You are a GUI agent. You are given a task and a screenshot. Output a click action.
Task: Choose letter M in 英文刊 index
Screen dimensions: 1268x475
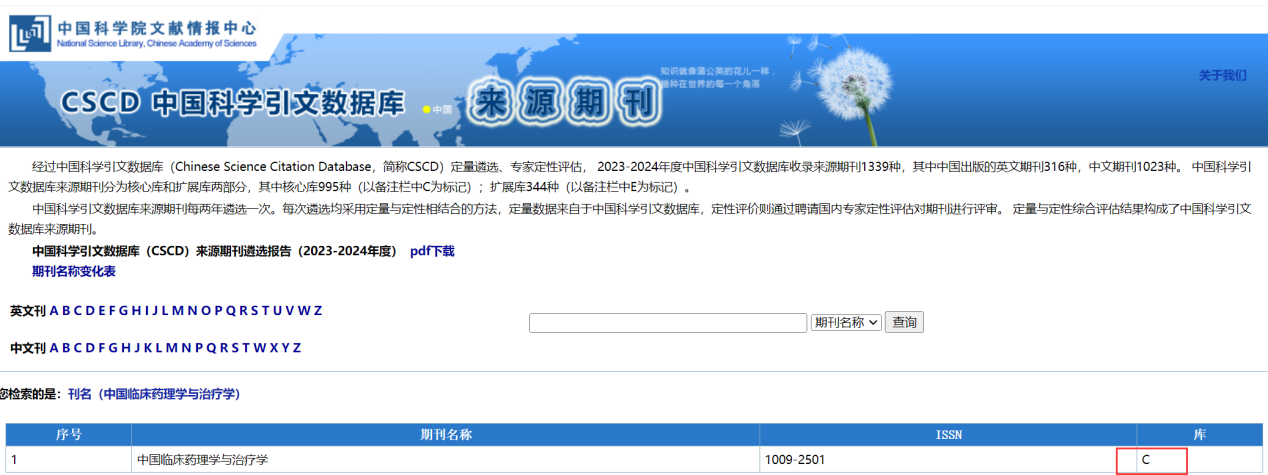click(177, 311)
